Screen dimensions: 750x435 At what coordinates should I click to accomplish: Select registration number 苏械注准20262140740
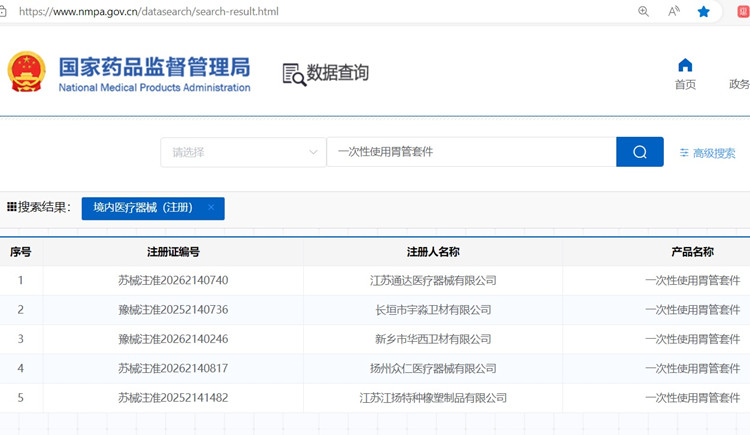[173, 280]
